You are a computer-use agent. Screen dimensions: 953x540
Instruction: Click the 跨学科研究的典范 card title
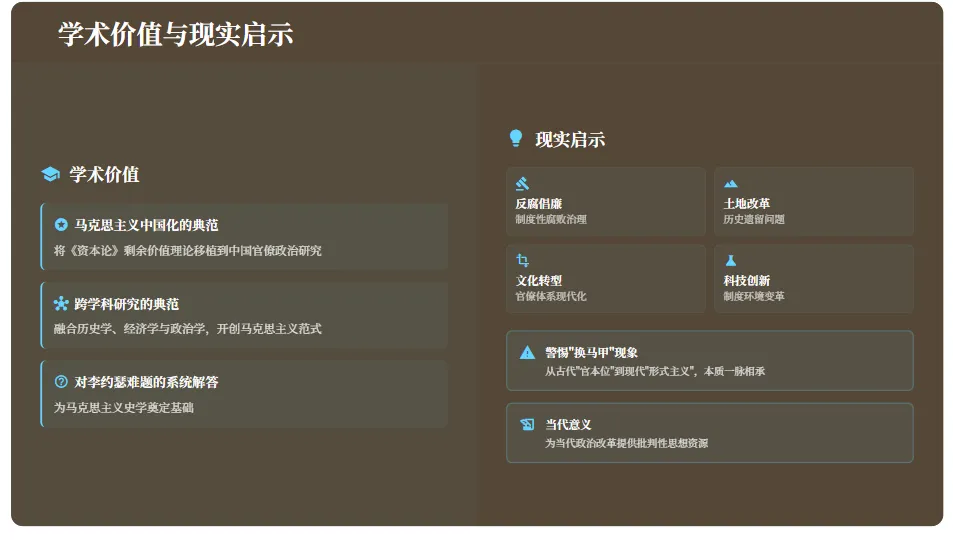pyautogui.click(x=126, y=303)
